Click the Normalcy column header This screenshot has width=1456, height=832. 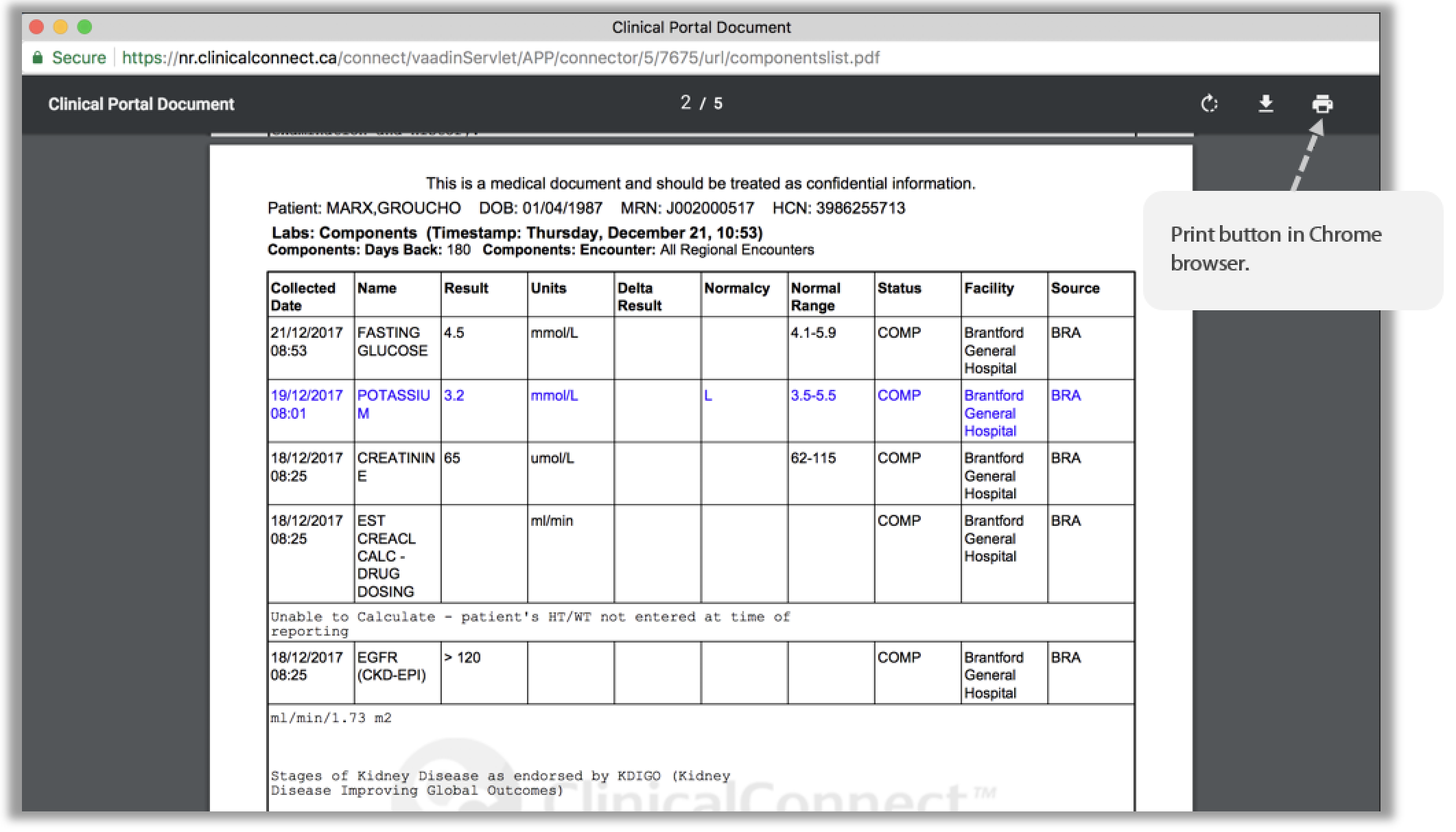[x=737, y=288]
